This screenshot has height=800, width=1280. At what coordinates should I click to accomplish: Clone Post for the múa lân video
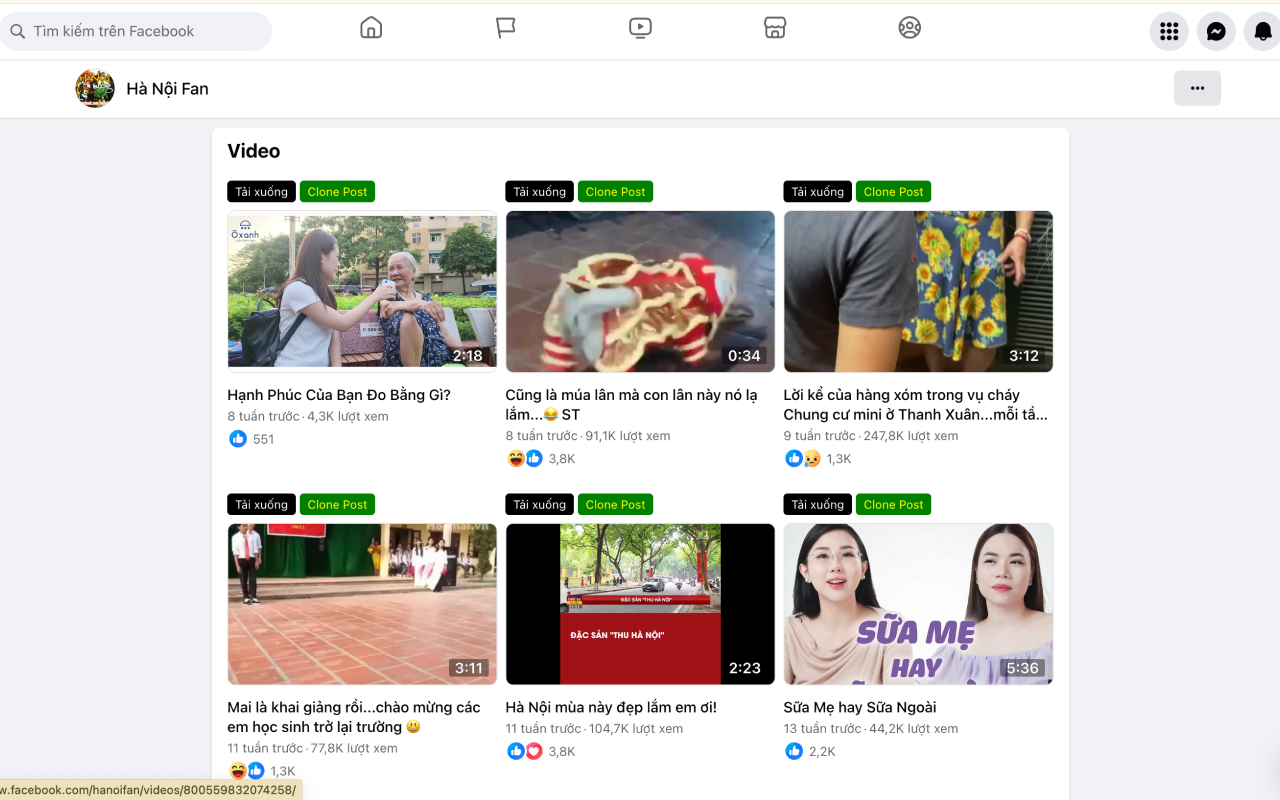click(x=615, y=192)
